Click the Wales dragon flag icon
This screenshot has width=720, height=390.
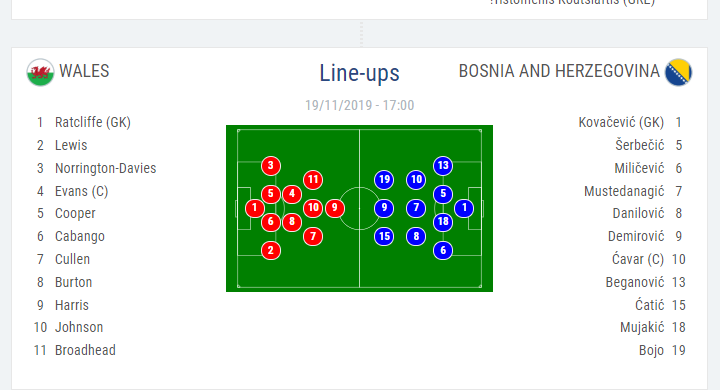point(40,72)
